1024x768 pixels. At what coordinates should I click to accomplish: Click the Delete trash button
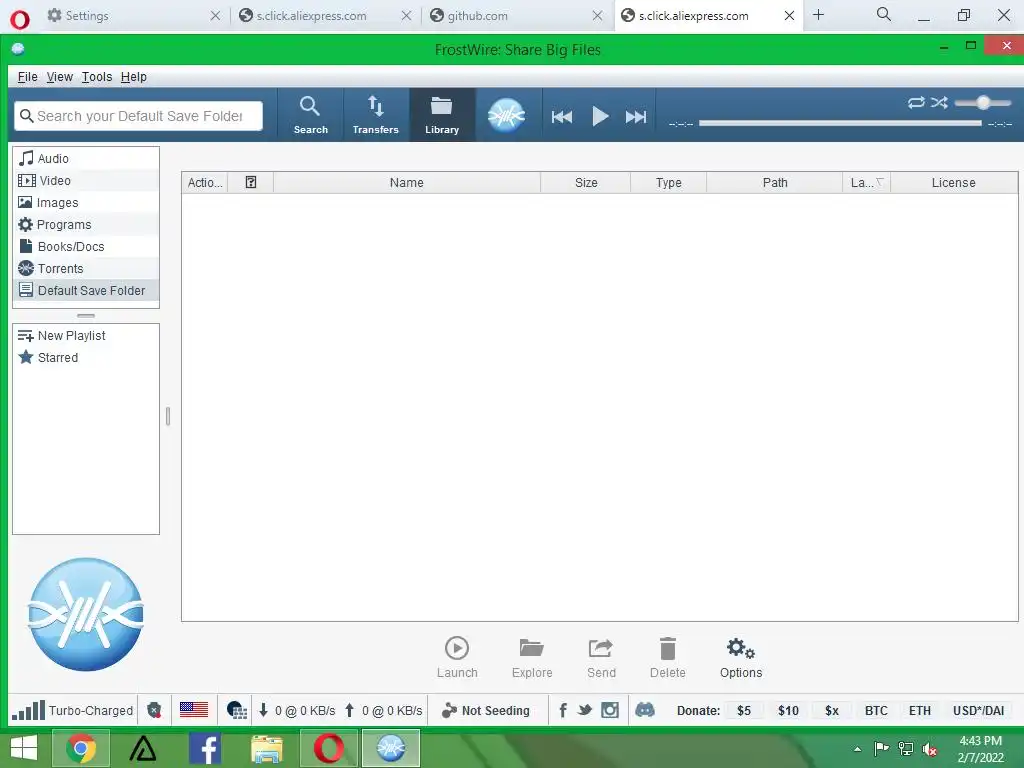(667, 658)
